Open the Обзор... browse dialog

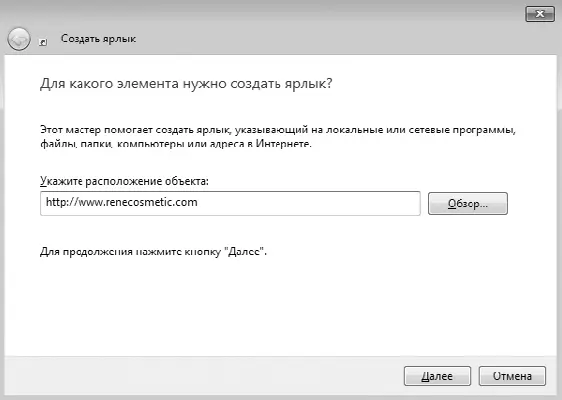pos(468,204)
